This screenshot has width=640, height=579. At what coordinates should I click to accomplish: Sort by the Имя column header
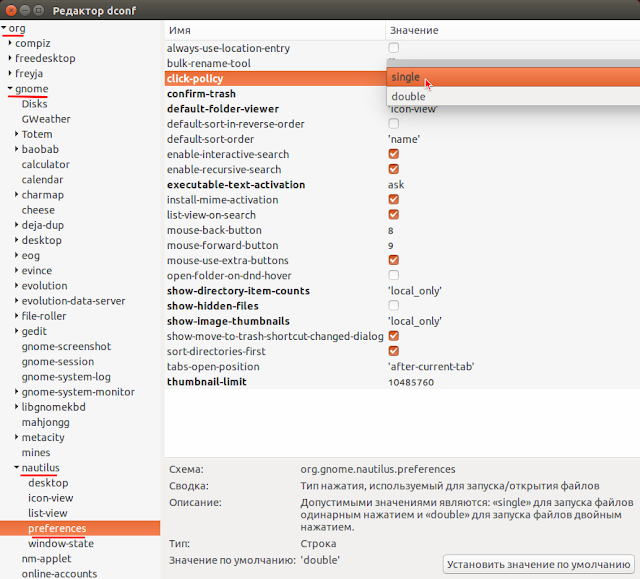click(x=275, y=30)
